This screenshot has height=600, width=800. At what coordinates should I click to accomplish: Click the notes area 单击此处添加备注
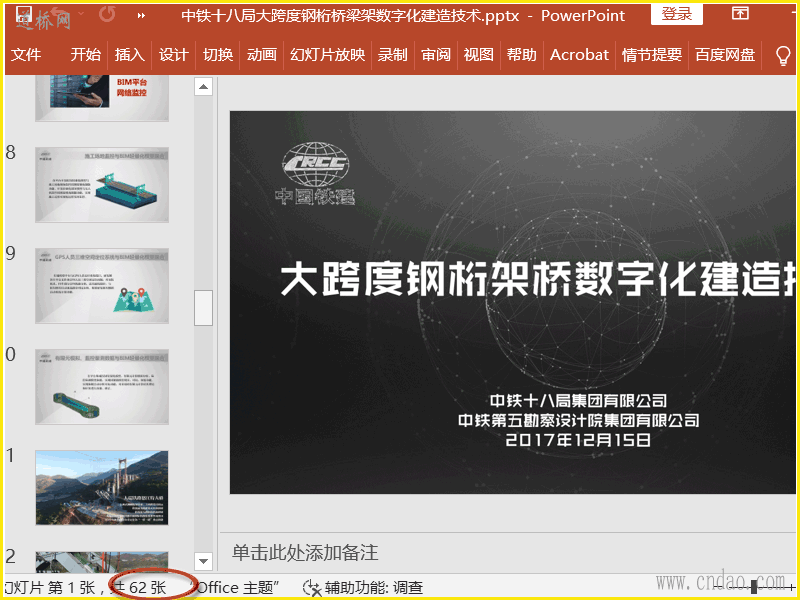[x=305, y=553]
